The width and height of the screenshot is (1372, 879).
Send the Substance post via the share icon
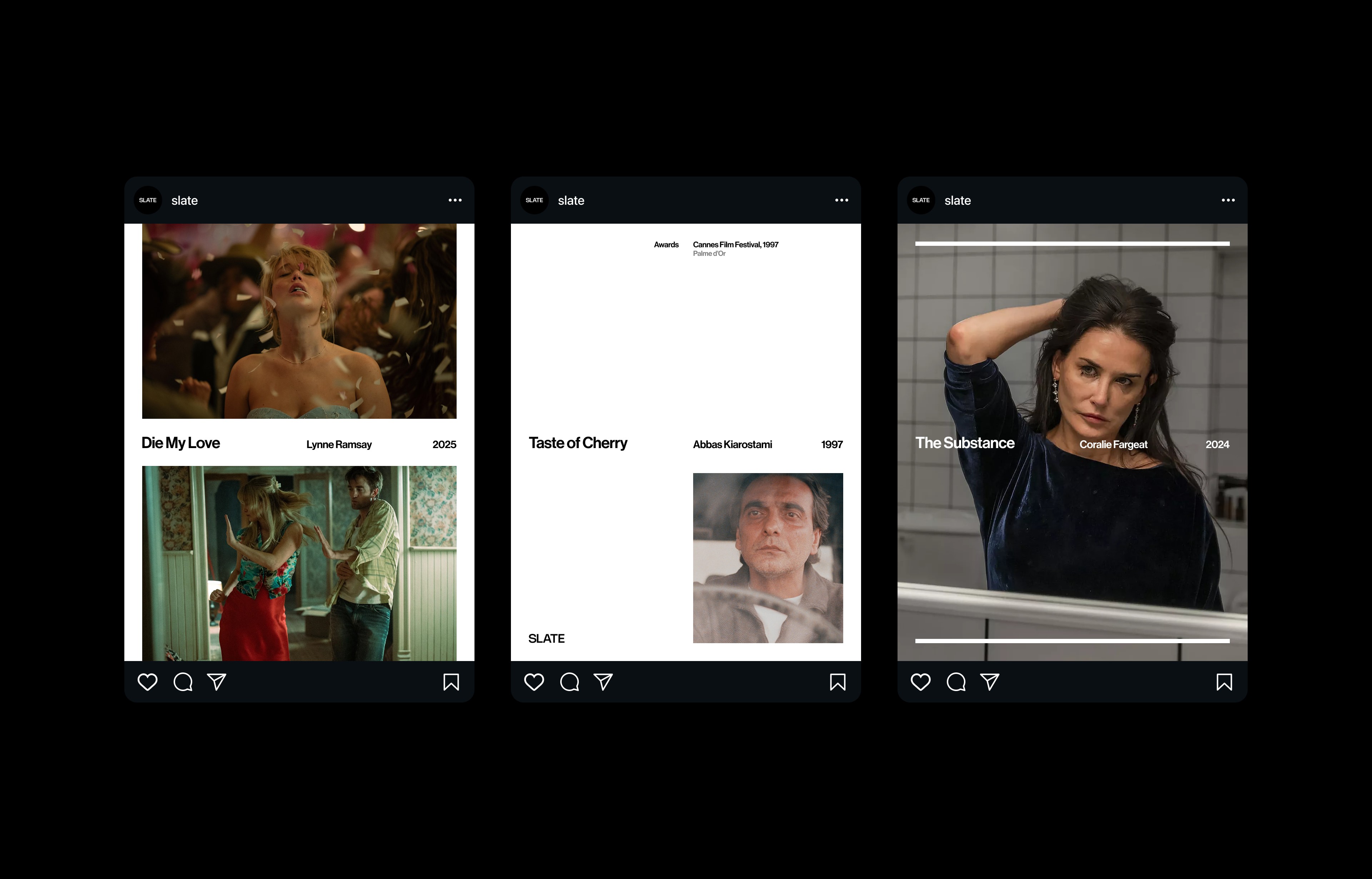tap(989, 682)
